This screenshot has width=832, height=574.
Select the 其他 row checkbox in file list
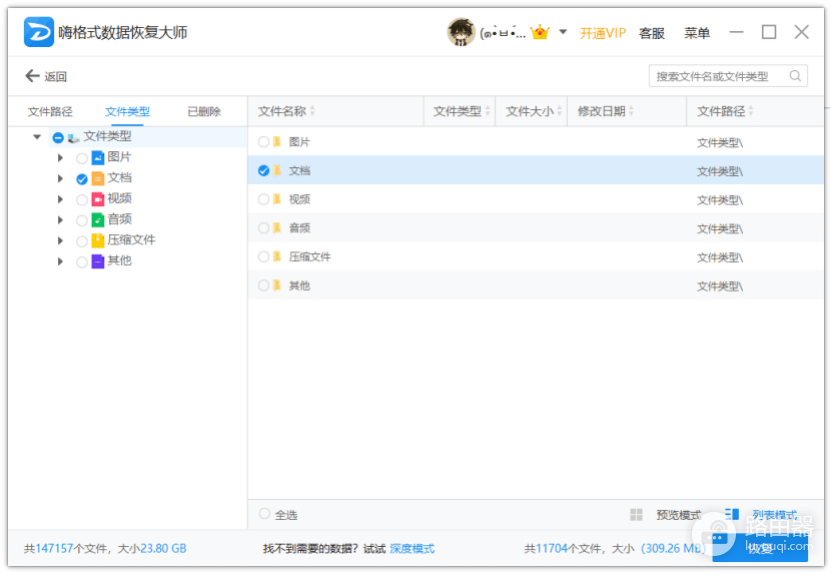(264, 285)
